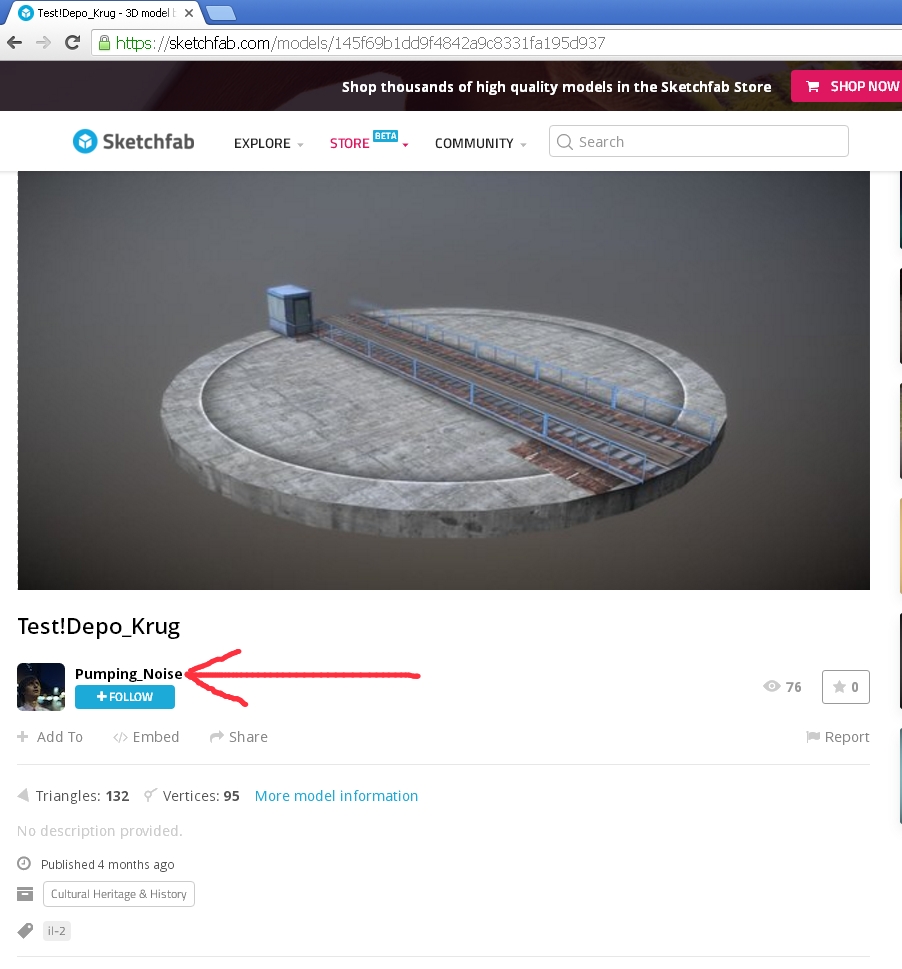This screenshot has width=902, height=969.
Task: Click the search magnifier icon
Action: tap(566, 142)
